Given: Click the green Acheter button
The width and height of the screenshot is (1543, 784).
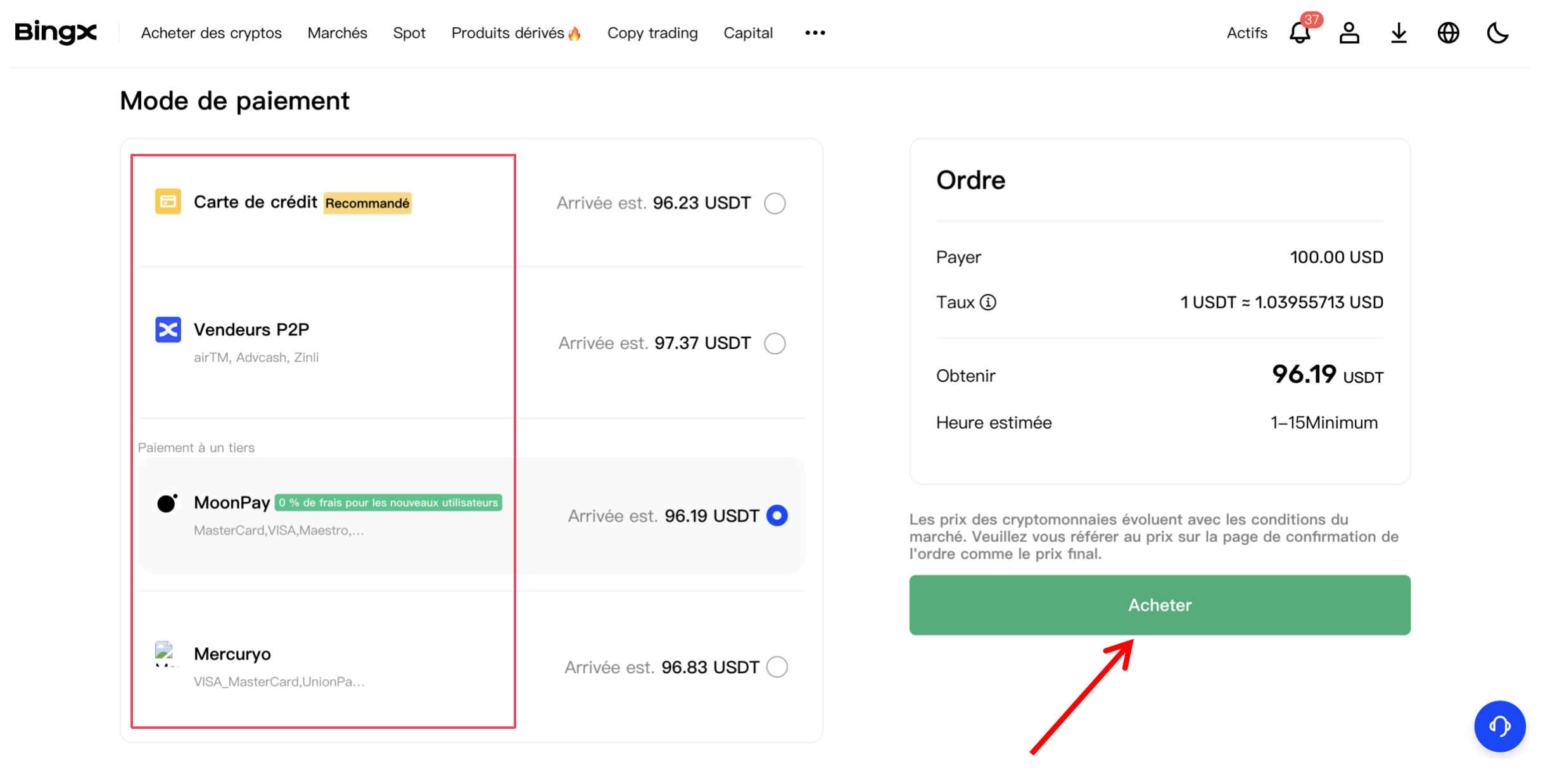Looking at the screenshot, I should [1160, 605].
